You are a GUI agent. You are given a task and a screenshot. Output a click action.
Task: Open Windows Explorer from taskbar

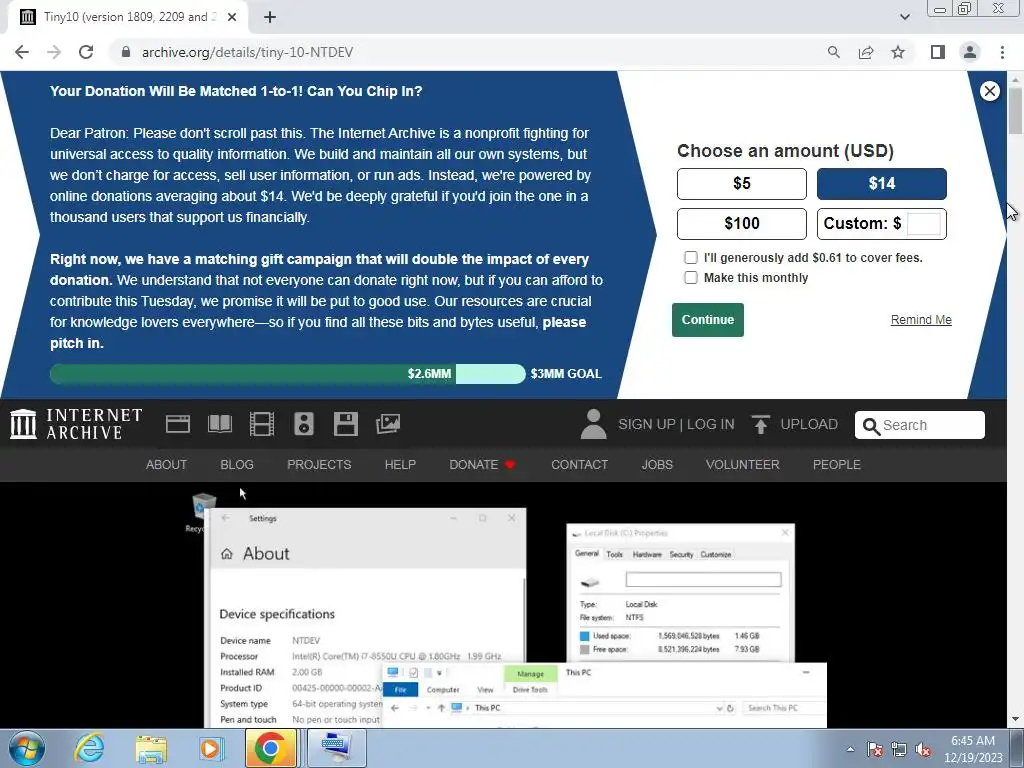pos(151,748)
